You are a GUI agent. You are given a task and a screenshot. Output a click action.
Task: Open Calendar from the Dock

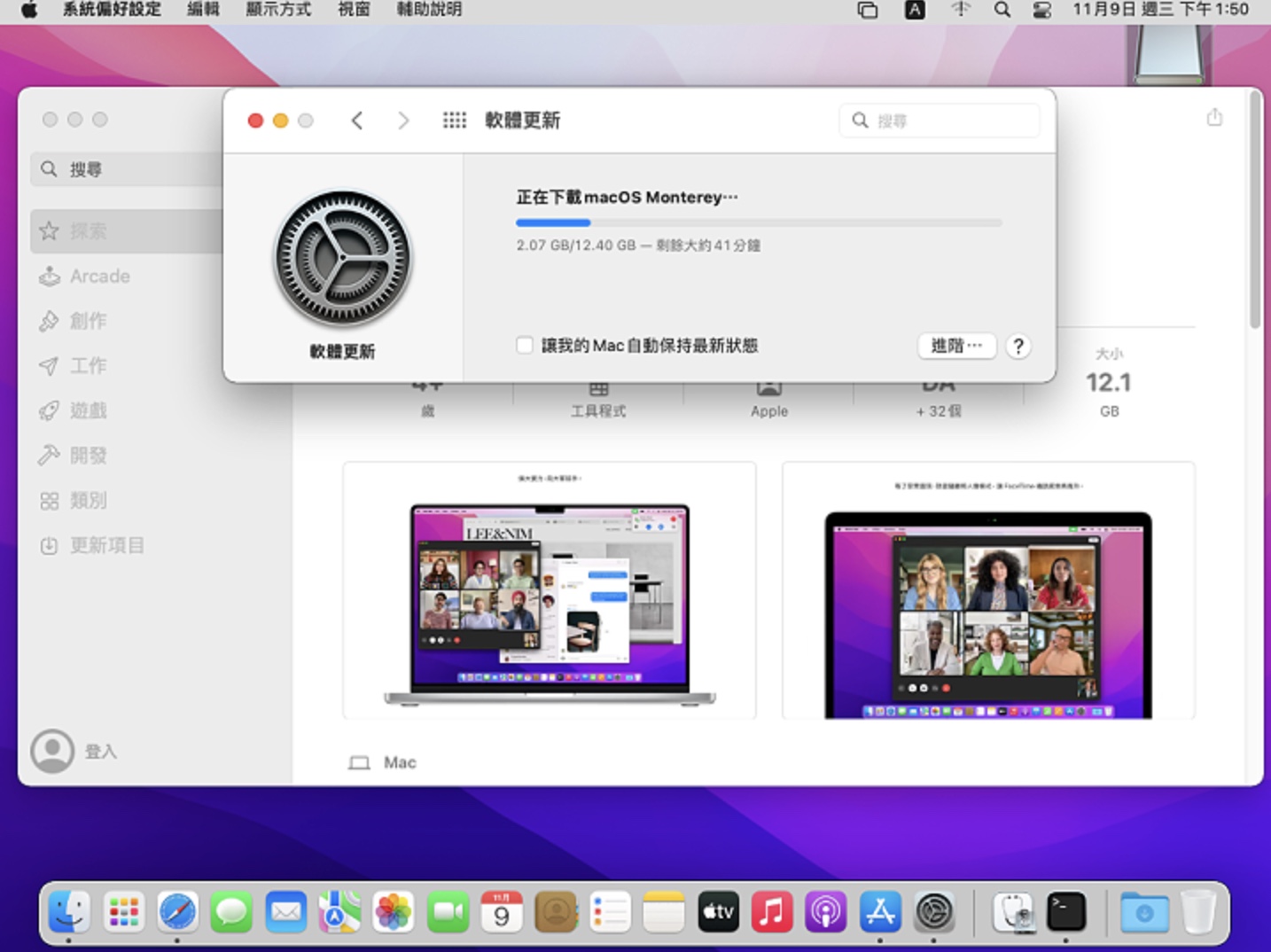coord(502,911)
